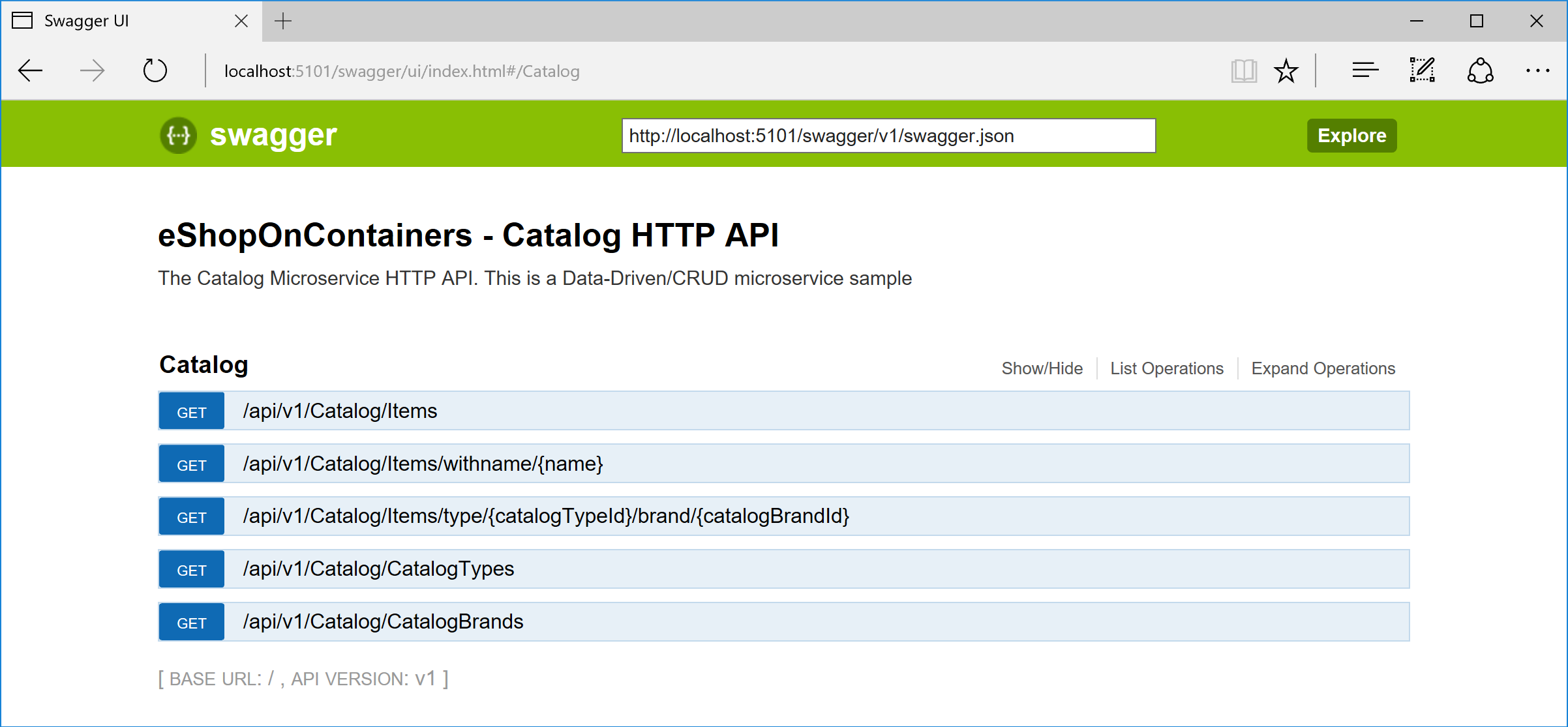Add page to favorites star icon
1568x727 pixels.
point(1286,70)
